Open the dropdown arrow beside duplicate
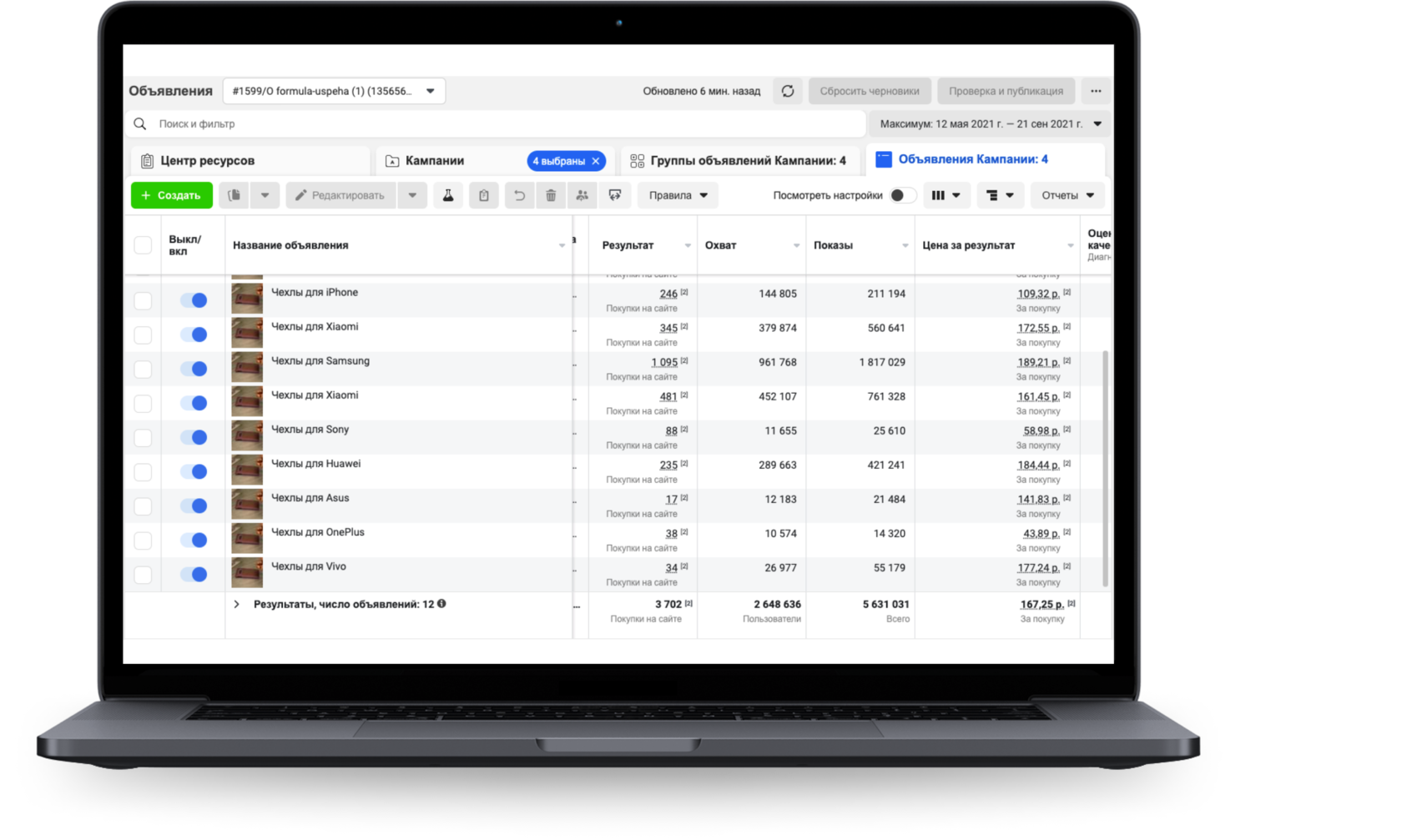Screen dimensions: 1402x840 pyautogui.click(x=265, y=195)
